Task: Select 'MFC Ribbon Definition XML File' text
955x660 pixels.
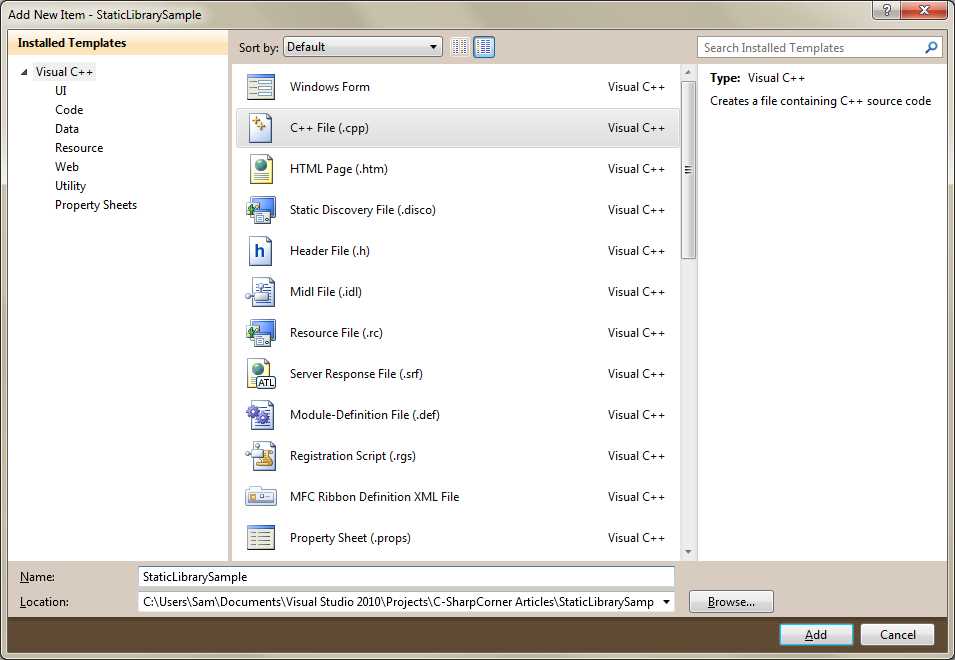Action: coord(374,497)
